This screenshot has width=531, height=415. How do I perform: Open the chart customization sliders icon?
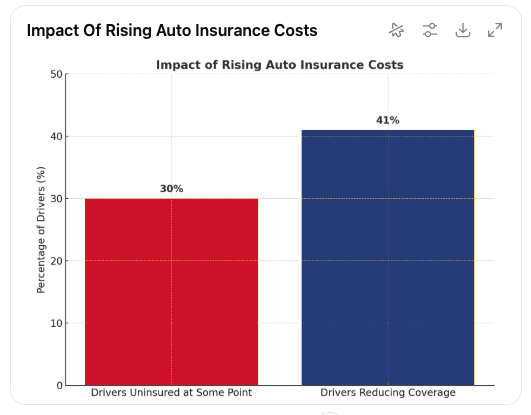pos(430,30)
